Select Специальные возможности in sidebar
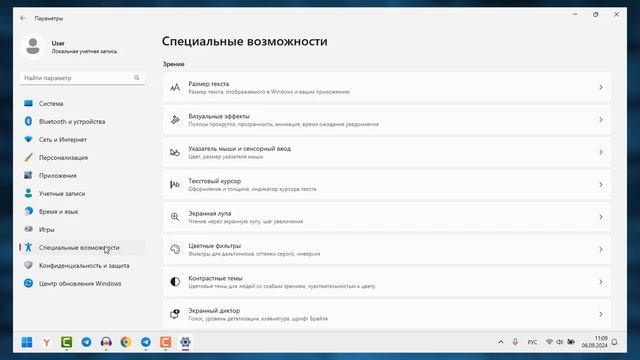Image resolution: width=640 pixels, height=360 pixels. (82, 247)
